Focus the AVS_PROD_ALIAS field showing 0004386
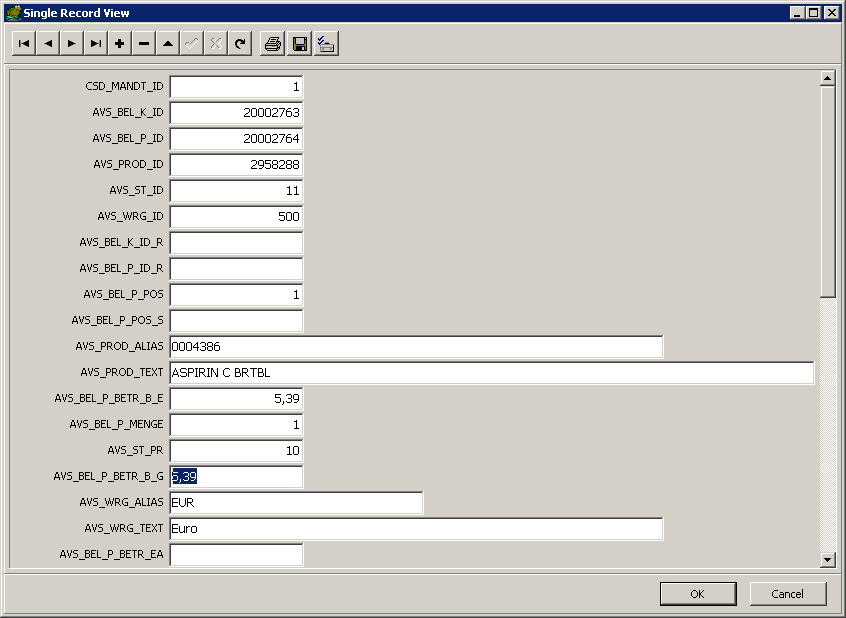 tap(416, 347)
